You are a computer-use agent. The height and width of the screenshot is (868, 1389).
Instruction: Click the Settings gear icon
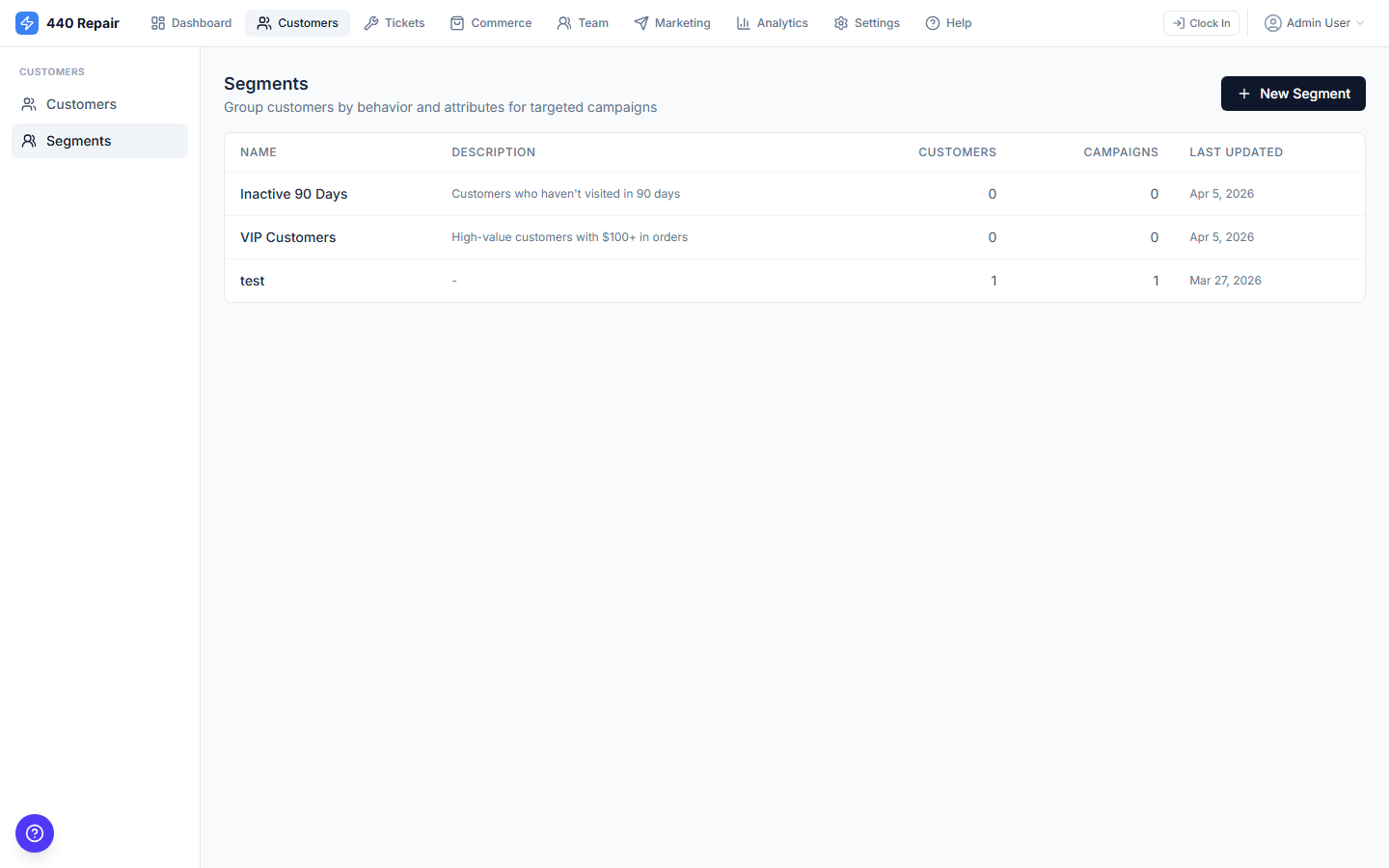pos(841,23)
